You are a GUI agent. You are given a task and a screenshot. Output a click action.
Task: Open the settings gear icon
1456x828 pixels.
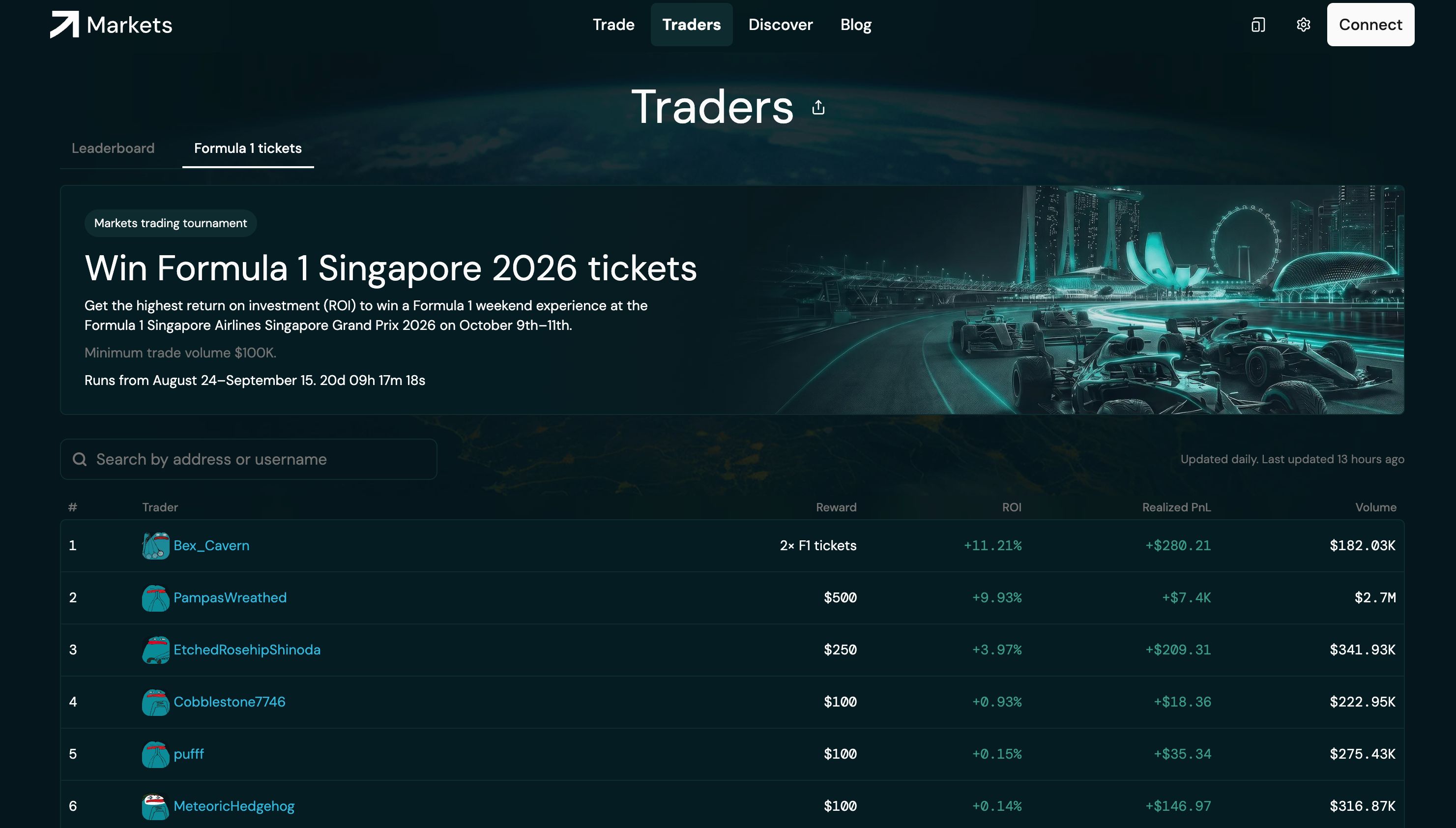click(x=1303, y=25)
